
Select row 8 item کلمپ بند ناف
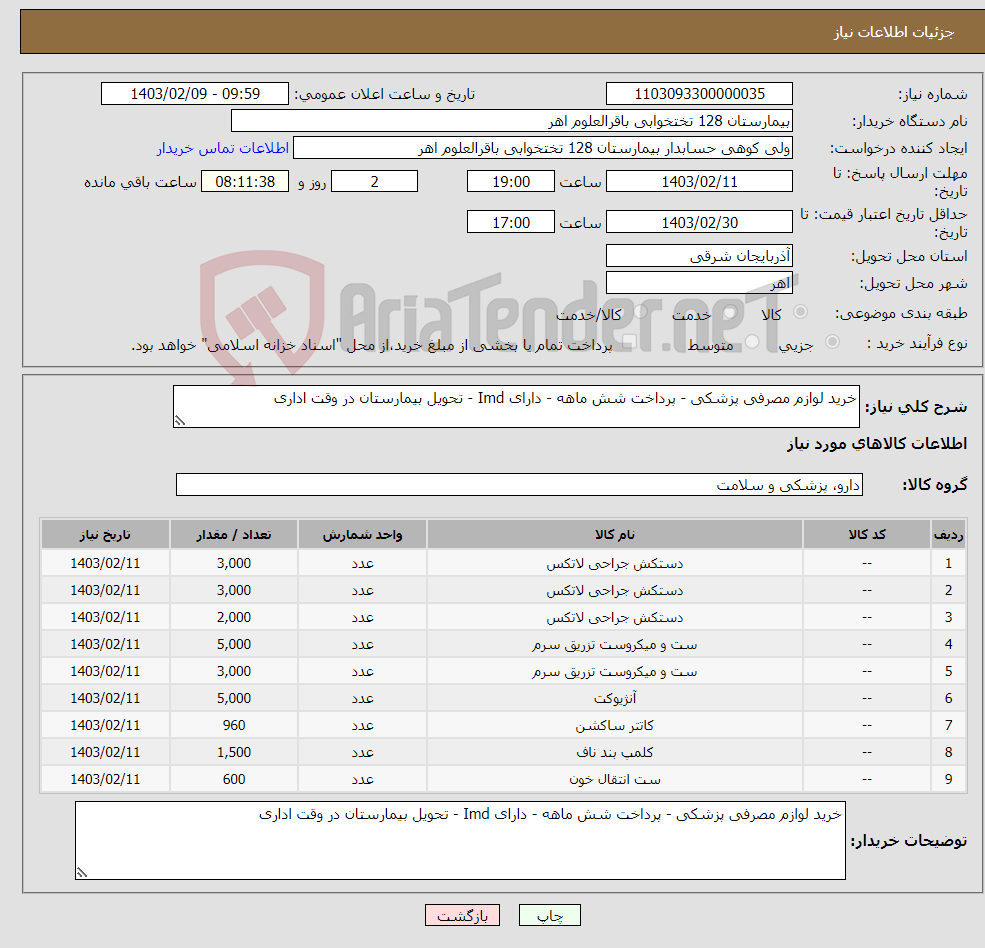tap(615, 753)
